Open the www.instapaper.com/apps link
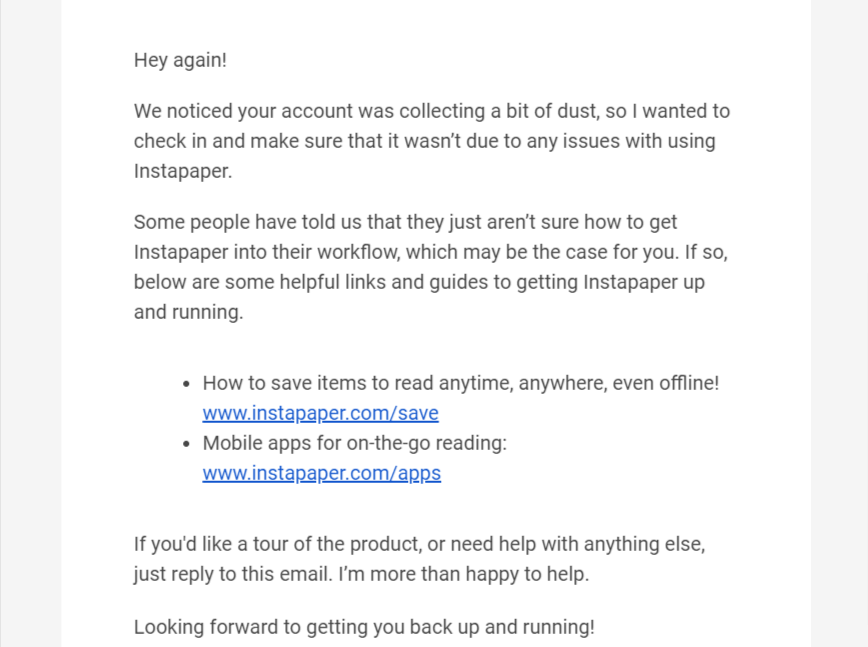This screenshot has height=647, width=868. click(x=321, y=473)
